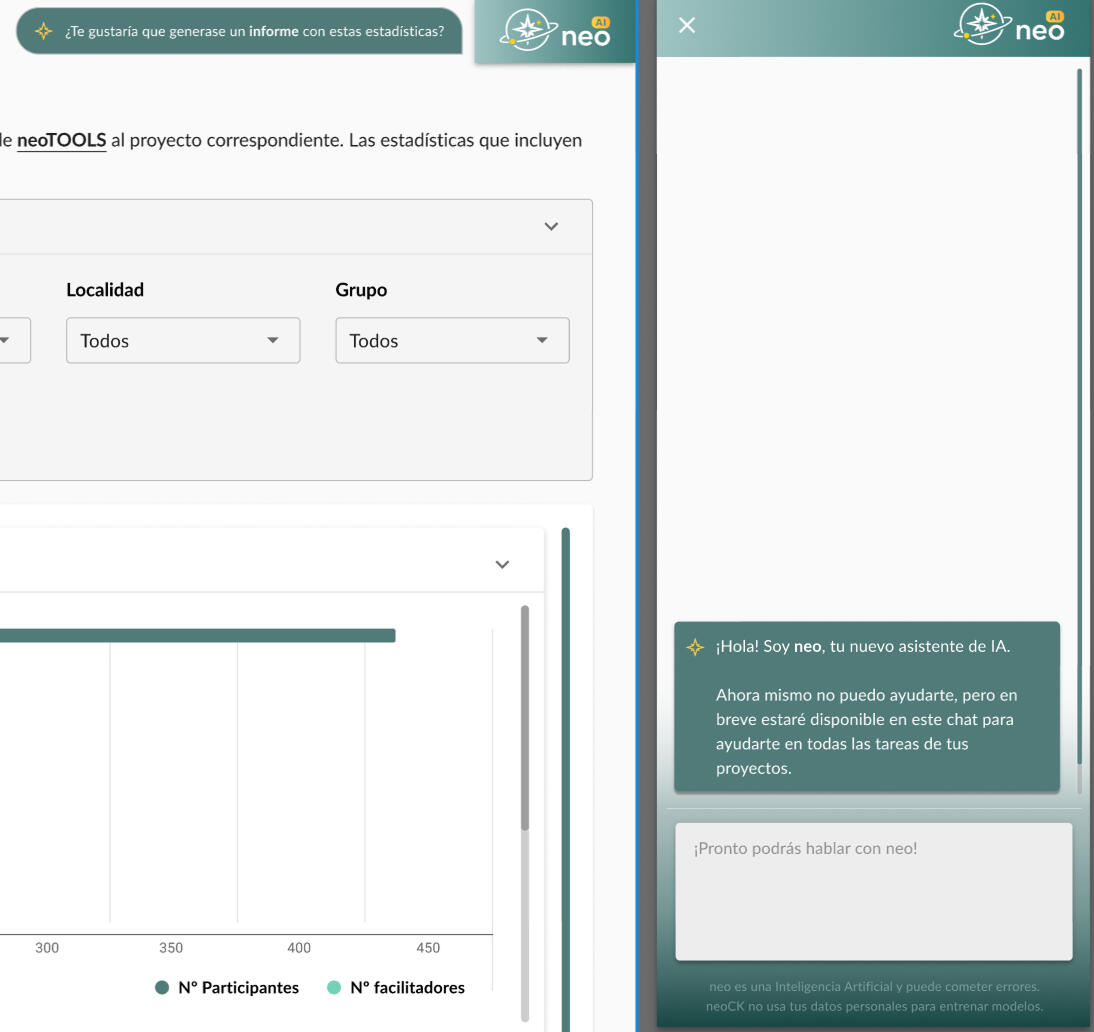
Task: Click the horizontal participants bar in the chart
Action: point(200,636)
